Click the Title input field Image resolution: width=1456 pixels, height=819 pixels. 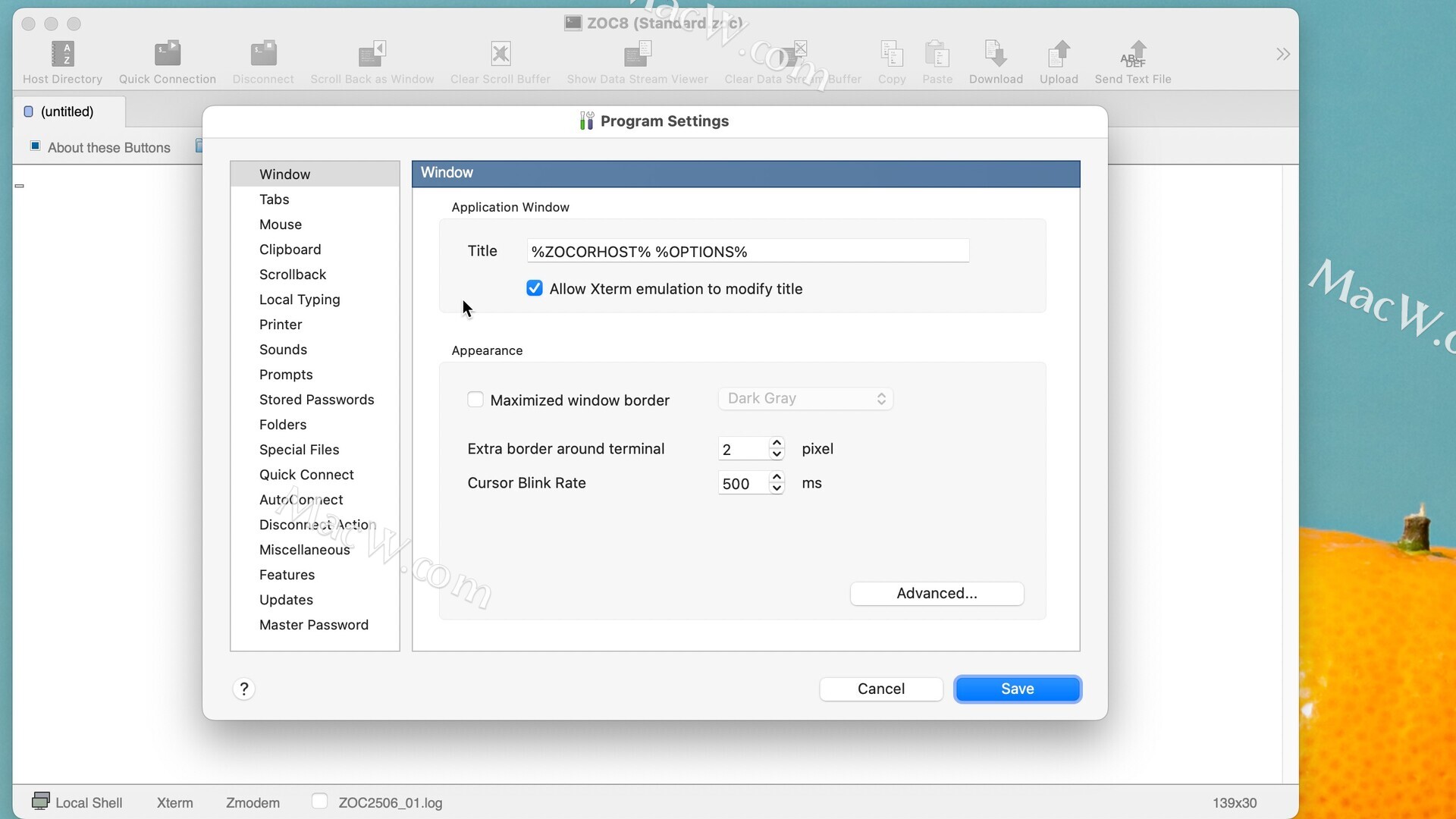pos(748,251)
